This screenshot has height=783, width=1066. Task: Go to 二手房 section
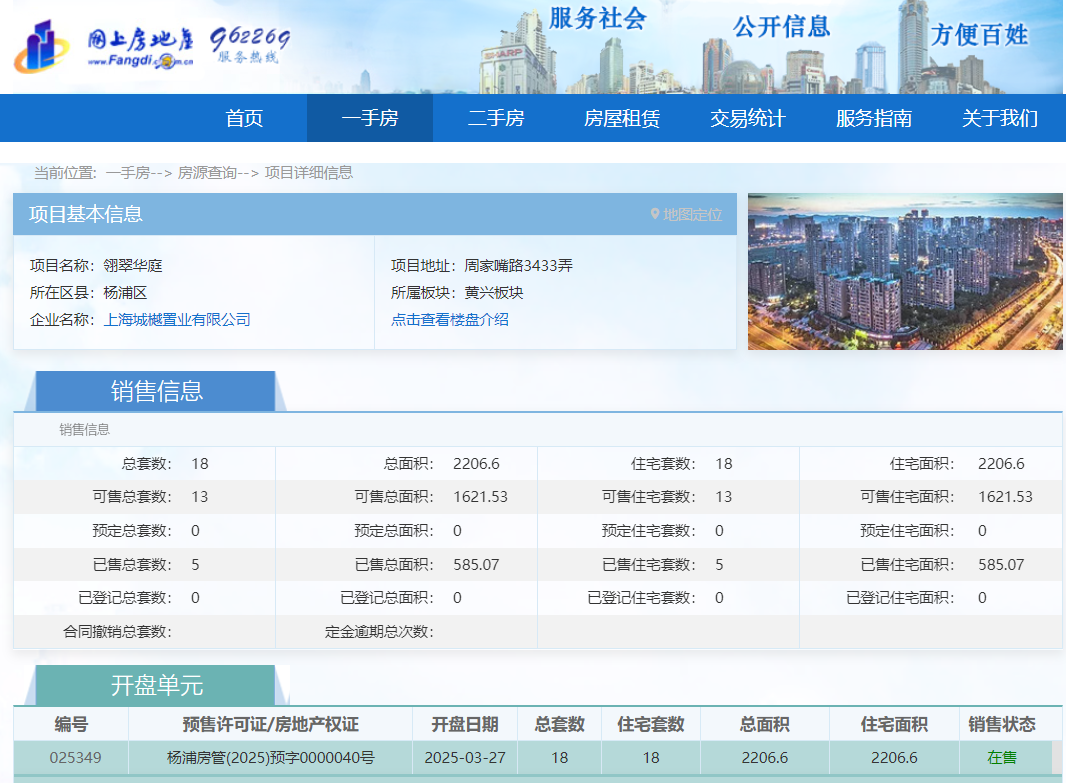click(x=496, y=118)
